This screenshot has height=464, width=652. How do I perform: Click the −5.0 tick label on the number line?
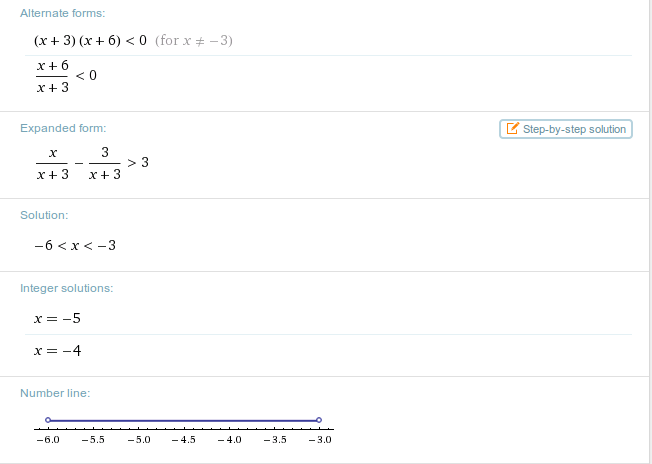coord(137,439)
